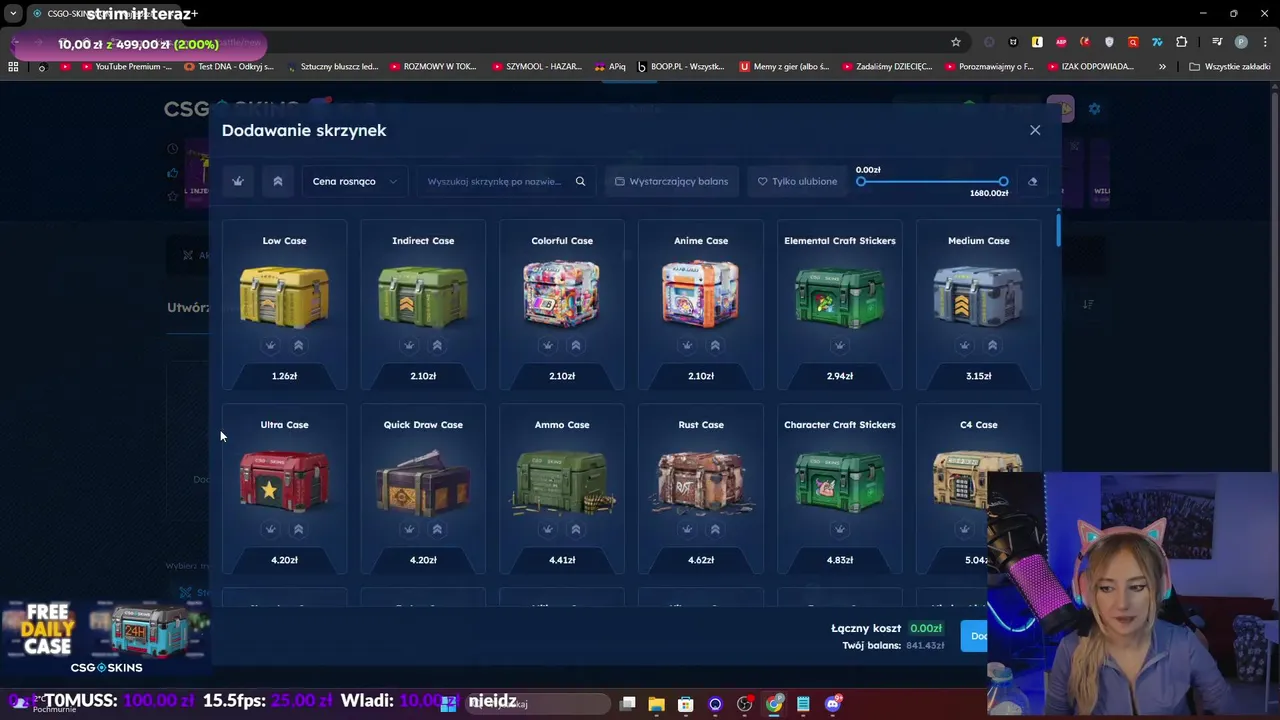Screen dimensions: 1280x720
Task: Click crown icon under Low Case
Action: 270,345
